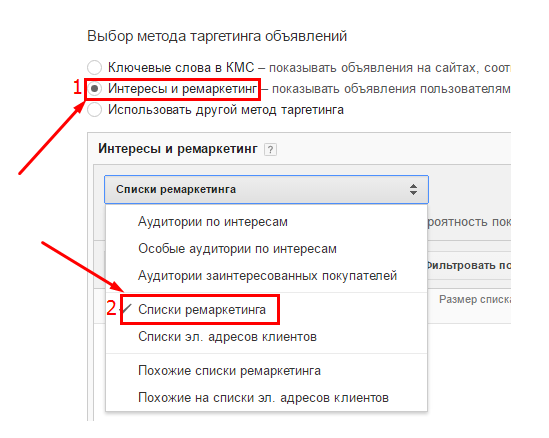The height and width of the screenshot is (438, 549).
Task: Open the Списки ремаркетинга dropdown
Action: coord(266,189)
